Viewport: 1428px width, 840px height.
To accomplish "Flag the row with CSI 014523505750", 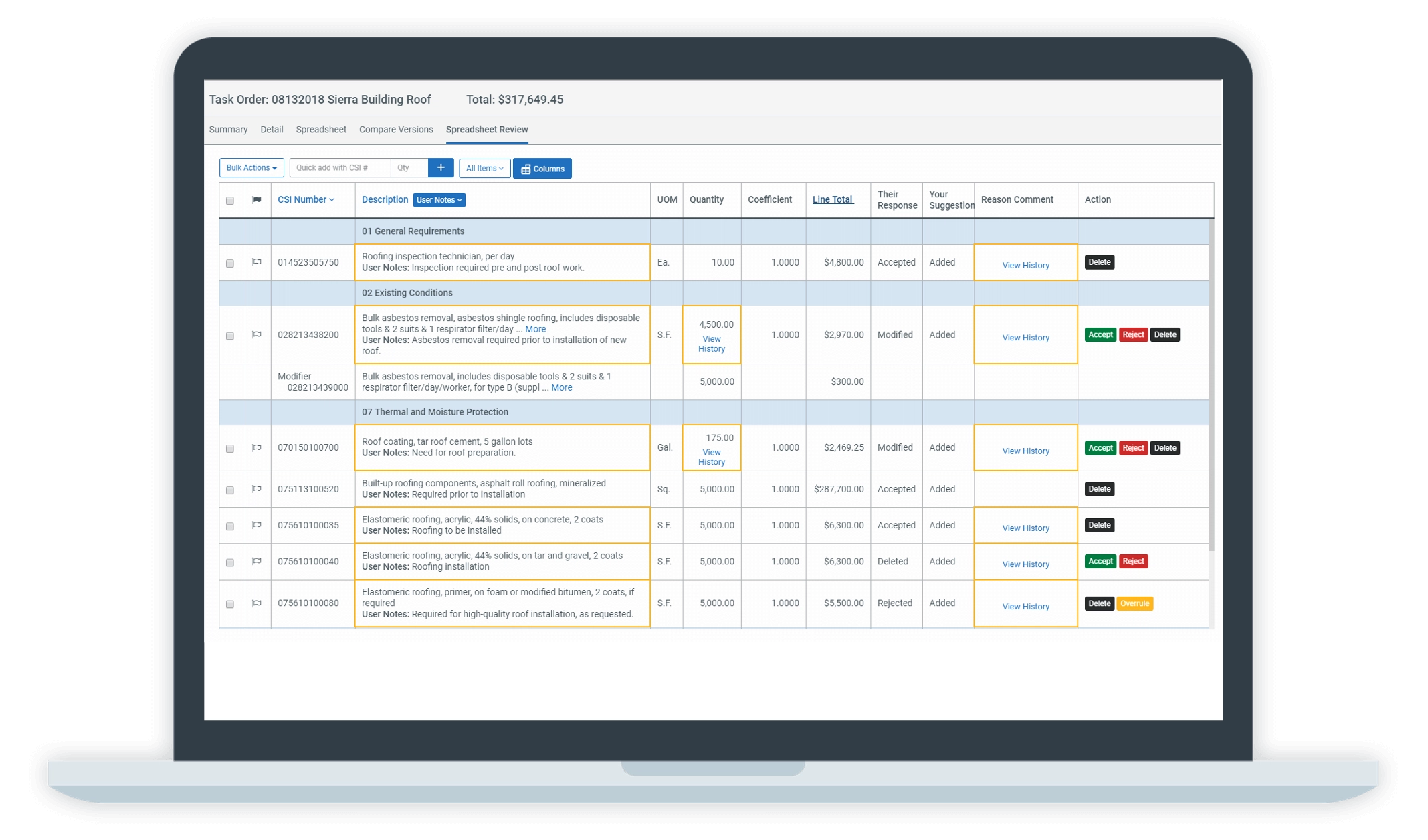I will coord(257,262).
